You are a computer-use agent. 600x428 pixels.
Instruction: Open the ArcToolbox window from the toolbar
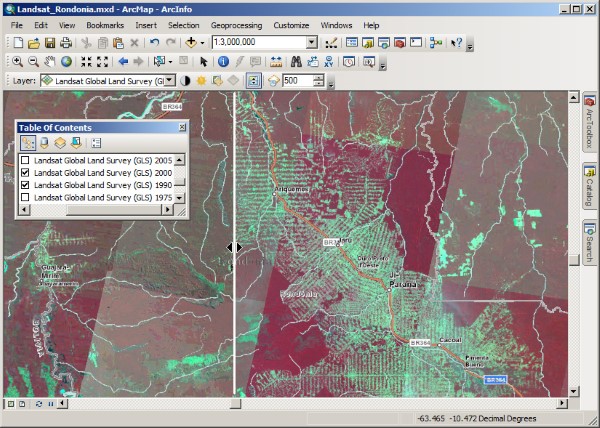pyautogui.click(x=399, y=42)
